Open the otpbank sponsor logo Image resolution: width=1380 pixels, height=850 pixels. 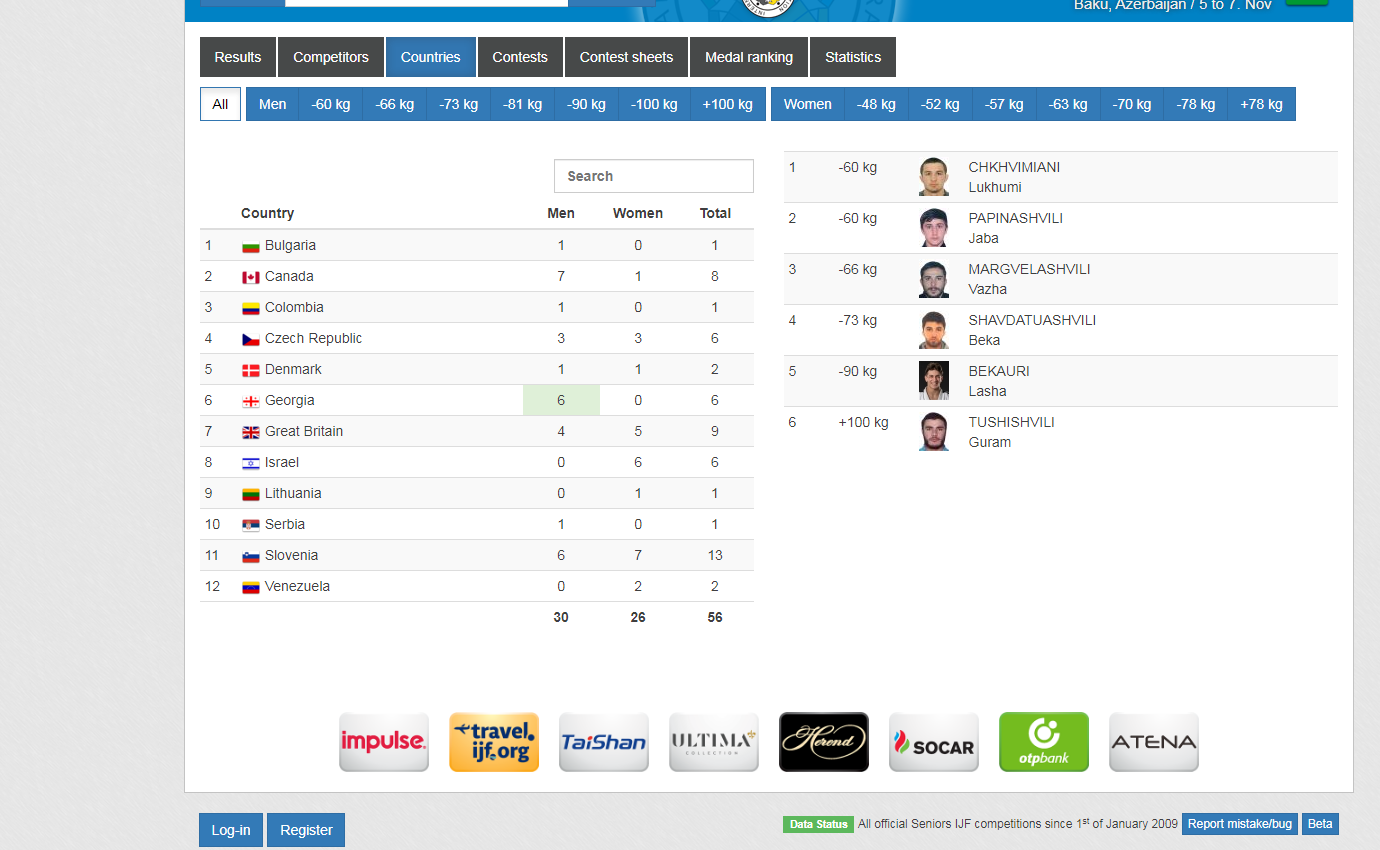[1044, 742]
